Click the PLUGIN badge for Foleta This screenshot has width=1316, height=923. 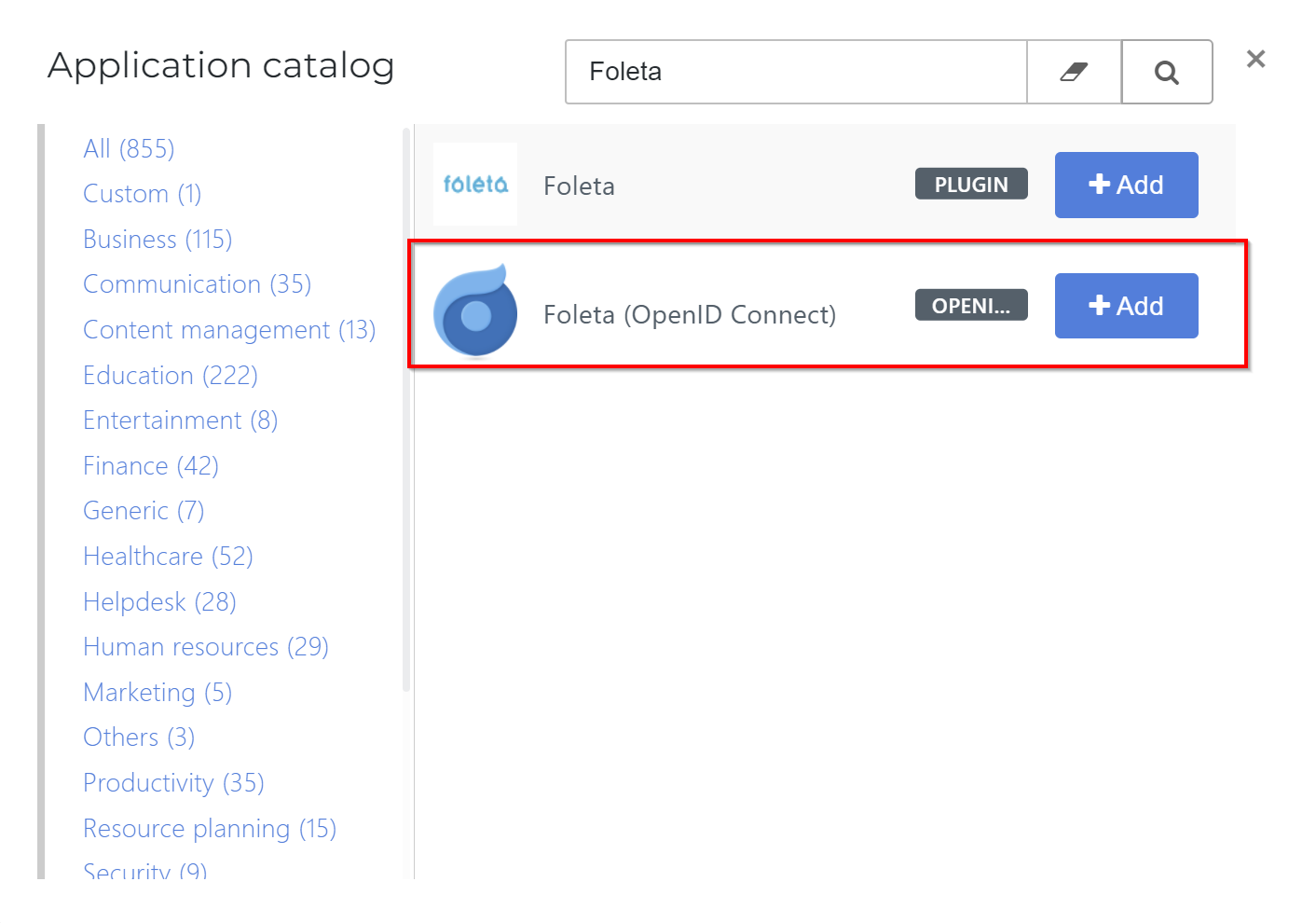[x=971, y=184]
